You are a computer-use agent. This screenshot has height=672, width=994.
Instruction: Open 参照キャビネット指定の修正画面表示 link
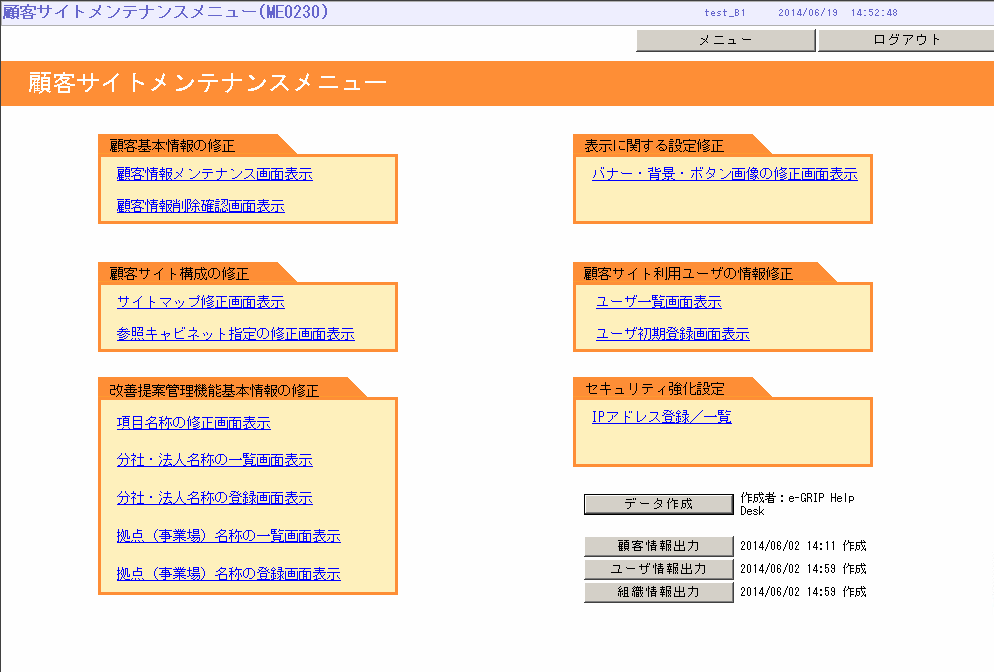click(235, 333)
